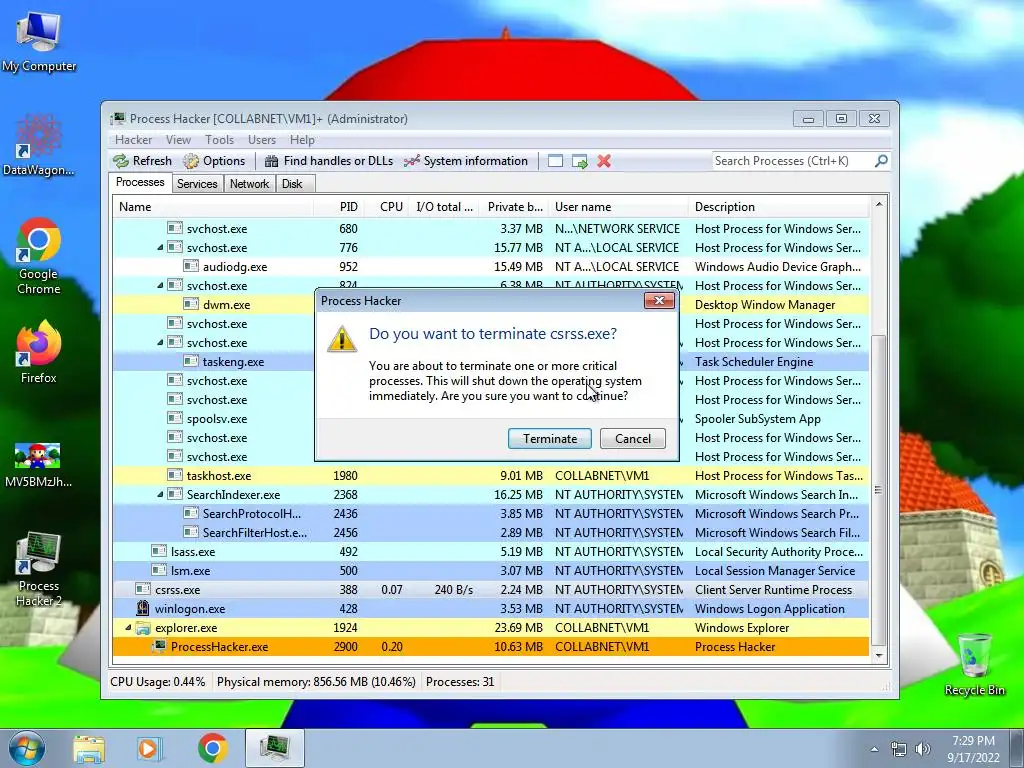Collapse the svchost.exe PID 776 tree node
Screen dimensions: 1024x768
pyautogui.click(x=160, y=248)
